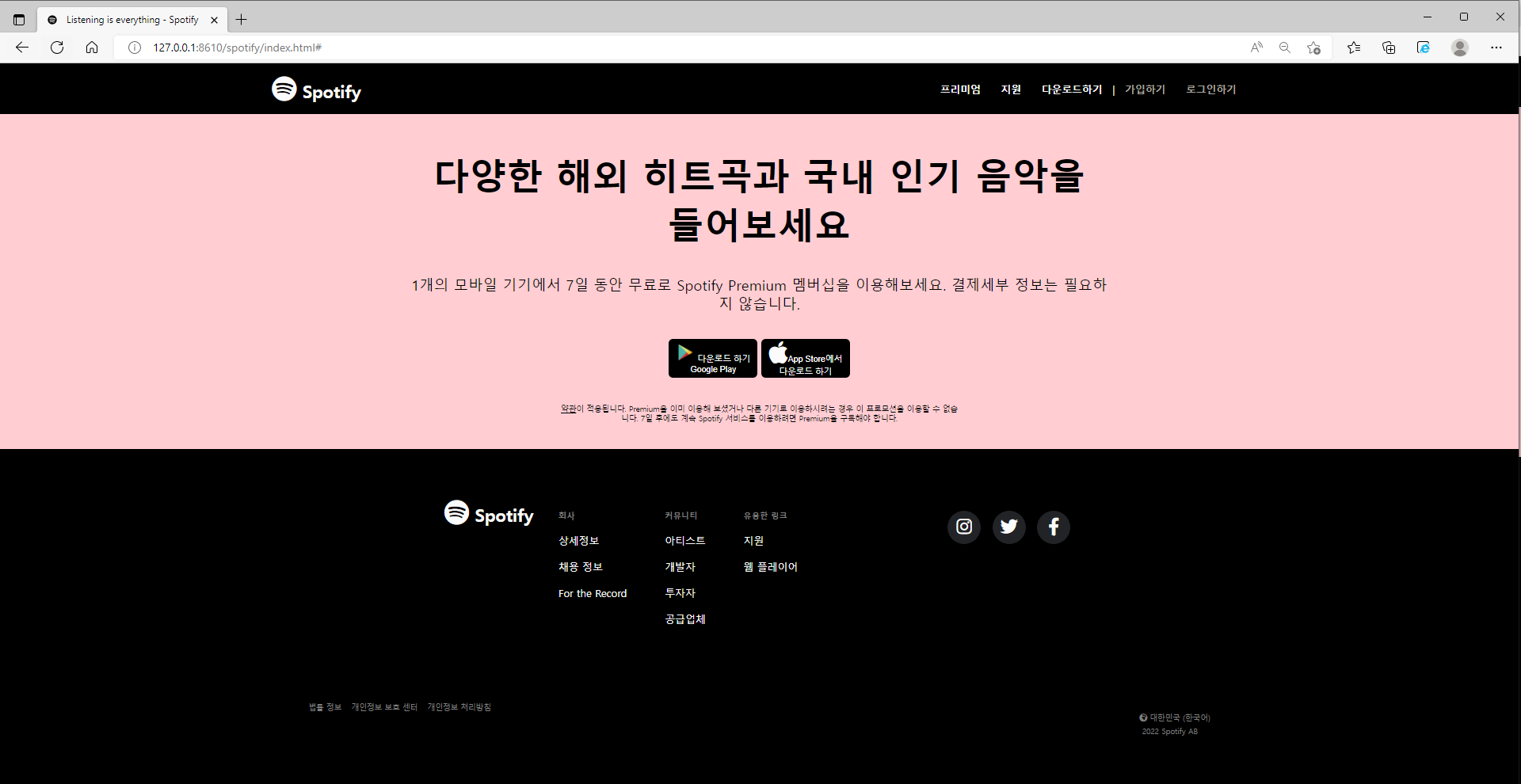
Task: Click the 2022 Spotify AB copyright text
Action: 1169,732
